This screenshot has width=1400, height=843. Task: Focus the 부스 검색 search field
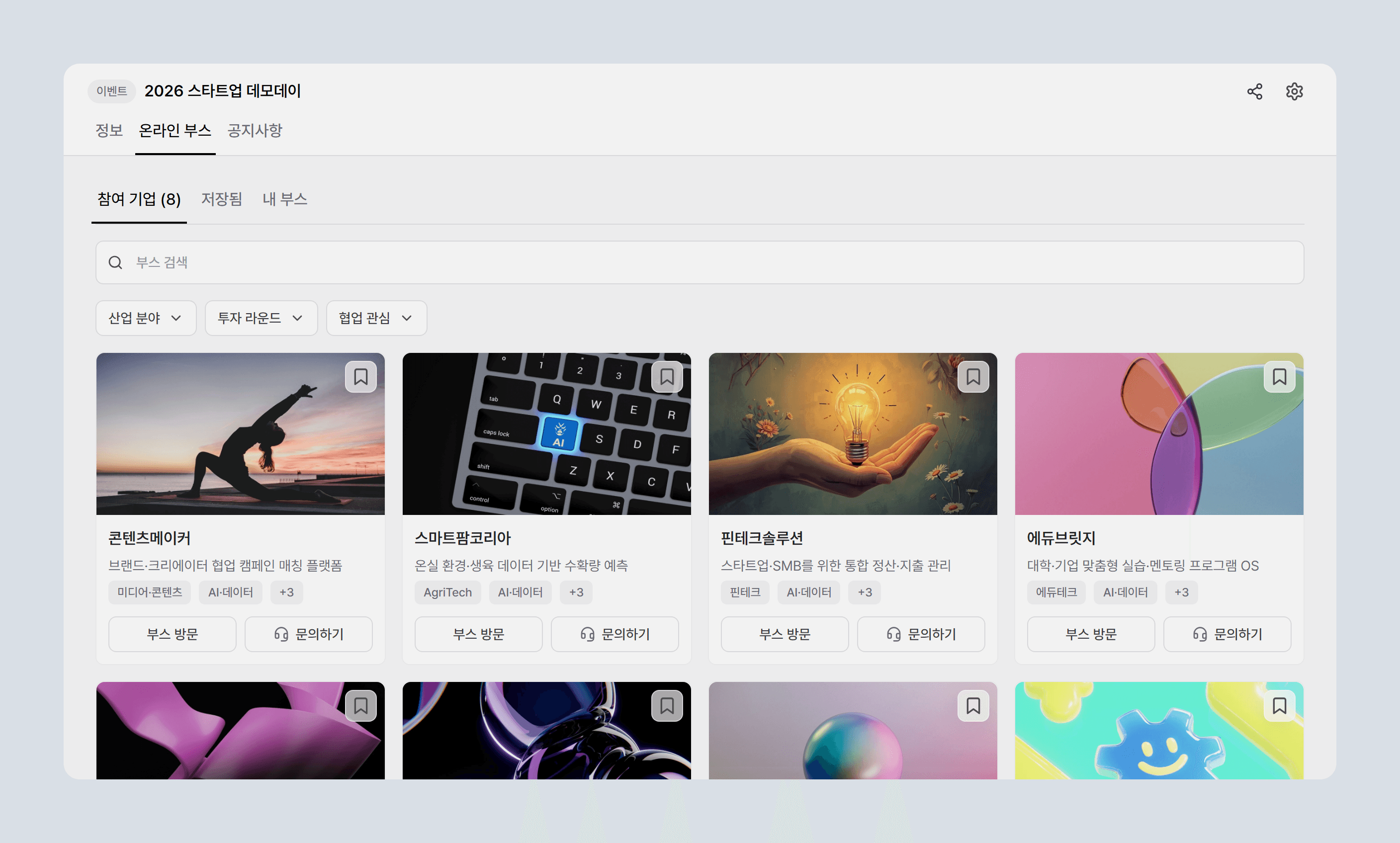click(700, 262)
